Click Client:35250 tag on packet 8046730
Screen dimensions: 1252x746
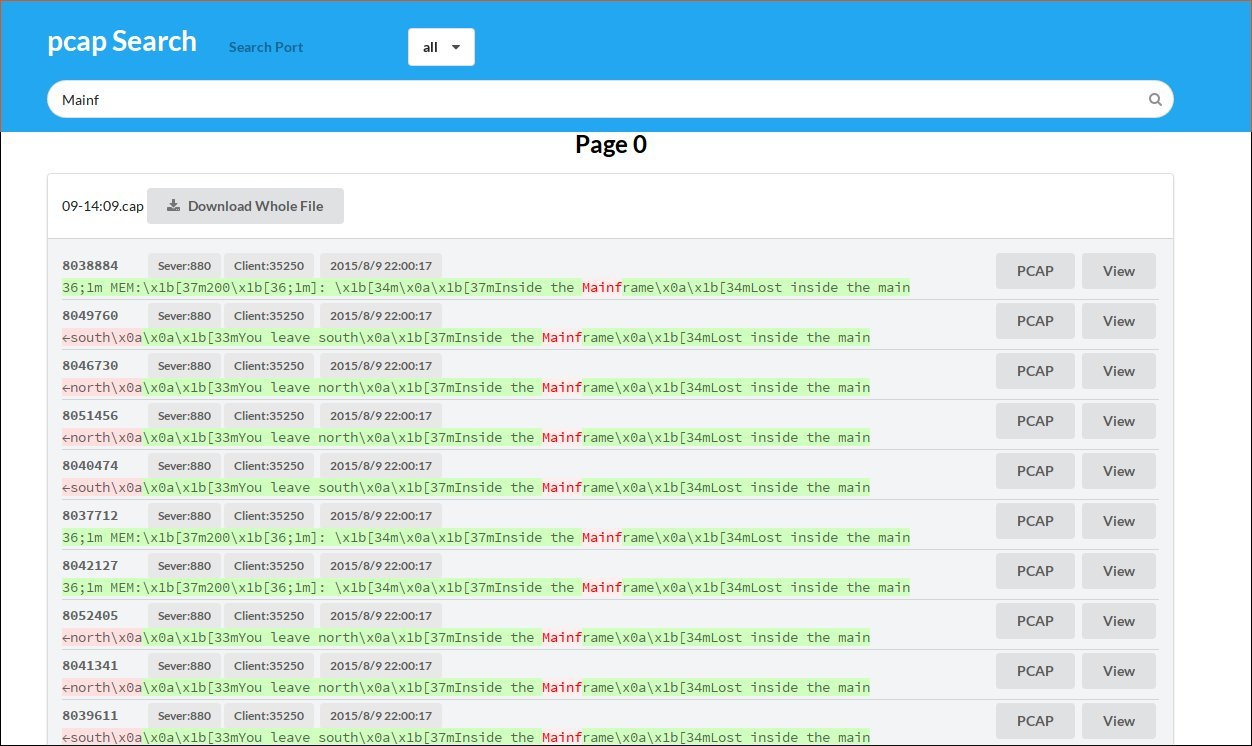(x=269, y=366)
